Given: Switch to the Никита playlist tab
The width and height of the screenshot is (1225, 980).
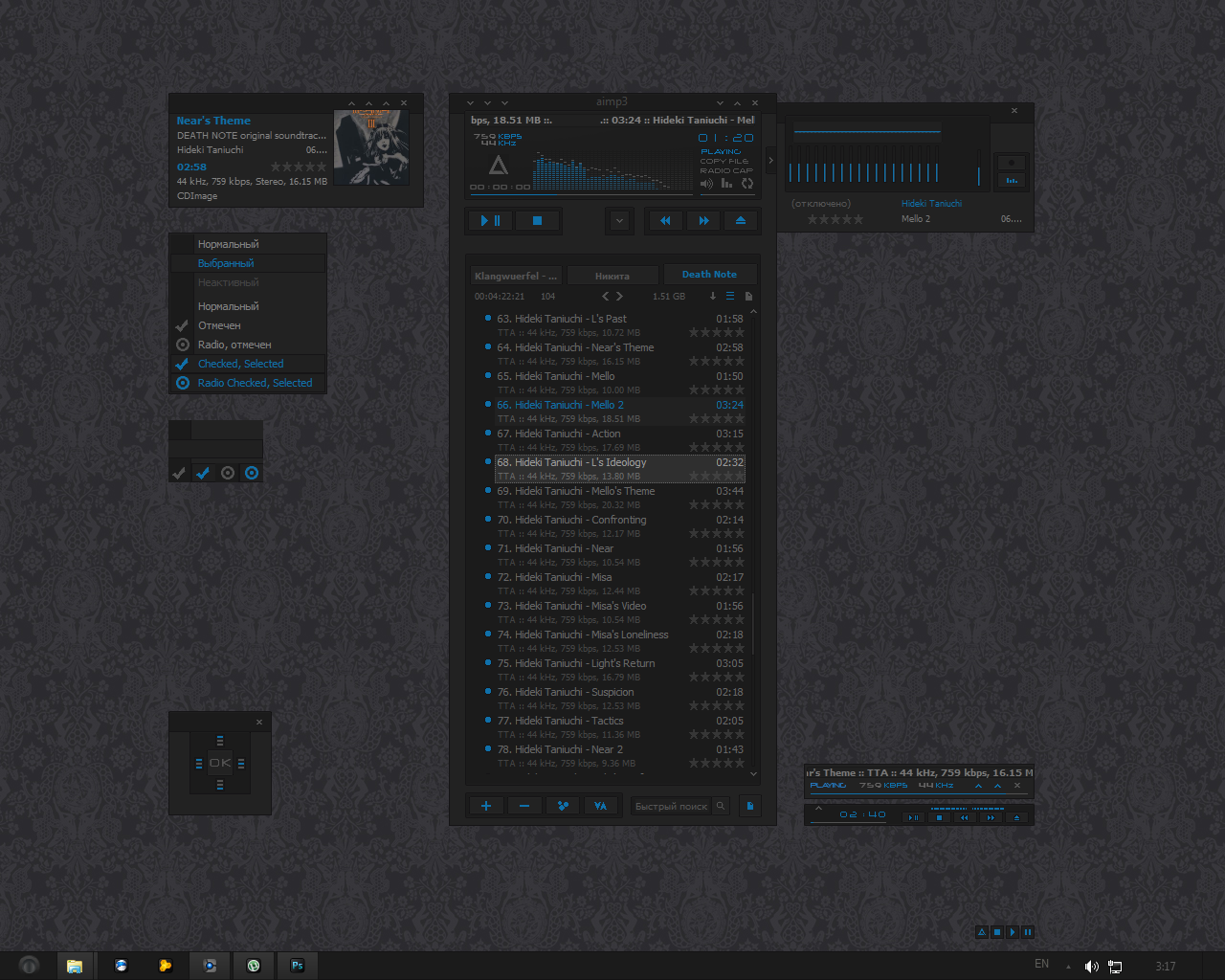Looking at the screenshot, I should click(612, 276).
